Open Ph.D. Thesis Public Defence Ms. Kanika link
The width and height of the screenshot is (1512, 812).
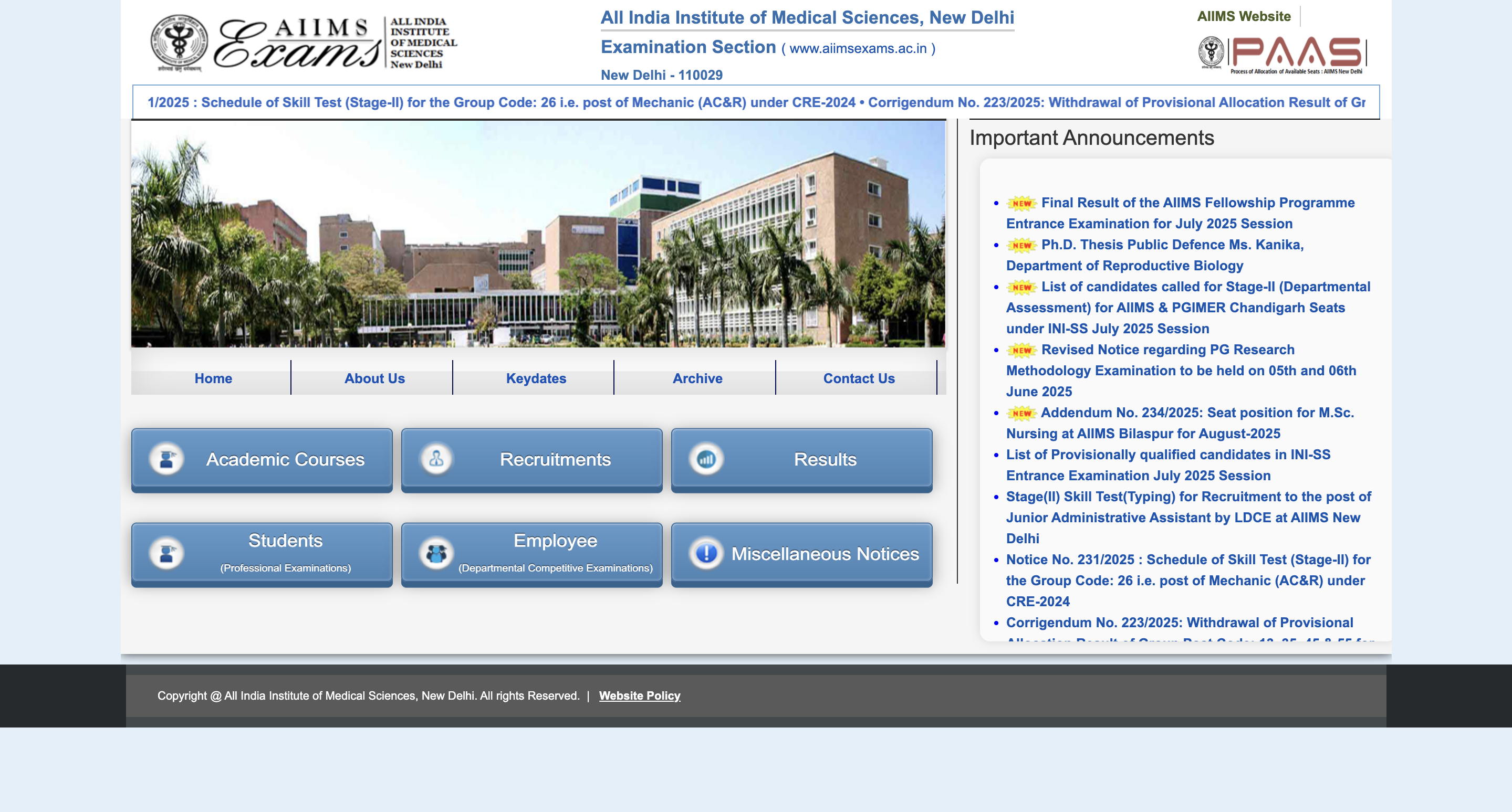click(x=1154, y=255)
